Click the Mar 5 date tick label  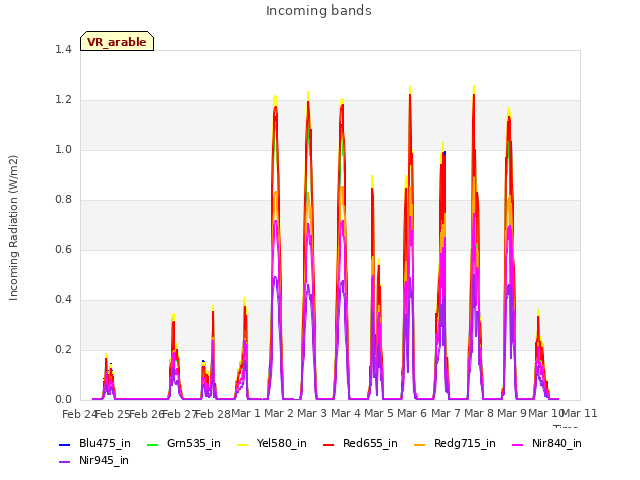coord(379,413)
